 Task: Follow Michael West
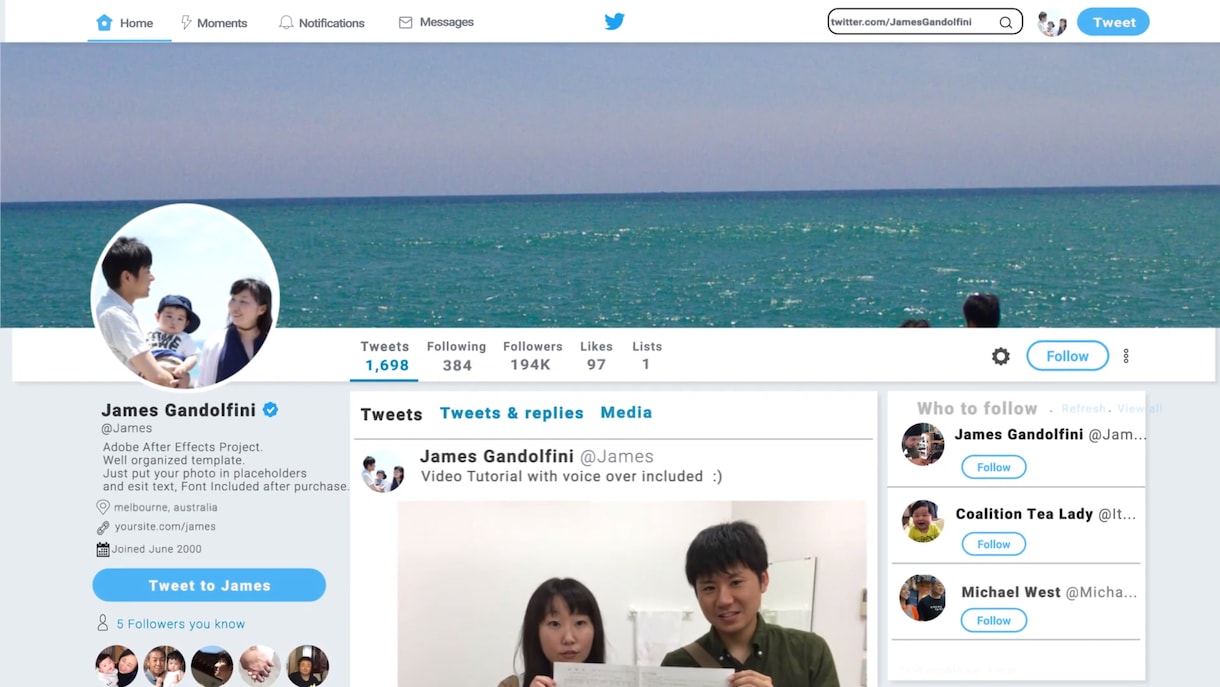click(993, 620)
